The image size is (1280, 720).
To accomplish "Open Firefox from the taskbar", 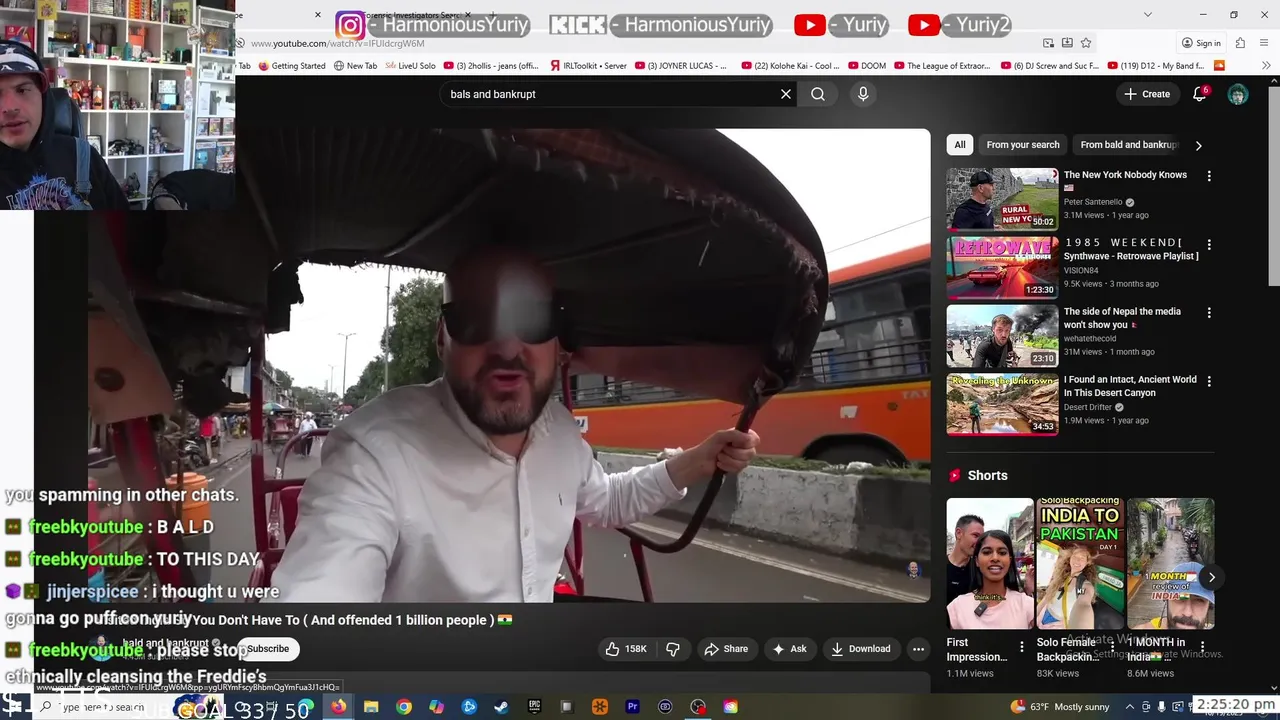I will pos(338,707).
